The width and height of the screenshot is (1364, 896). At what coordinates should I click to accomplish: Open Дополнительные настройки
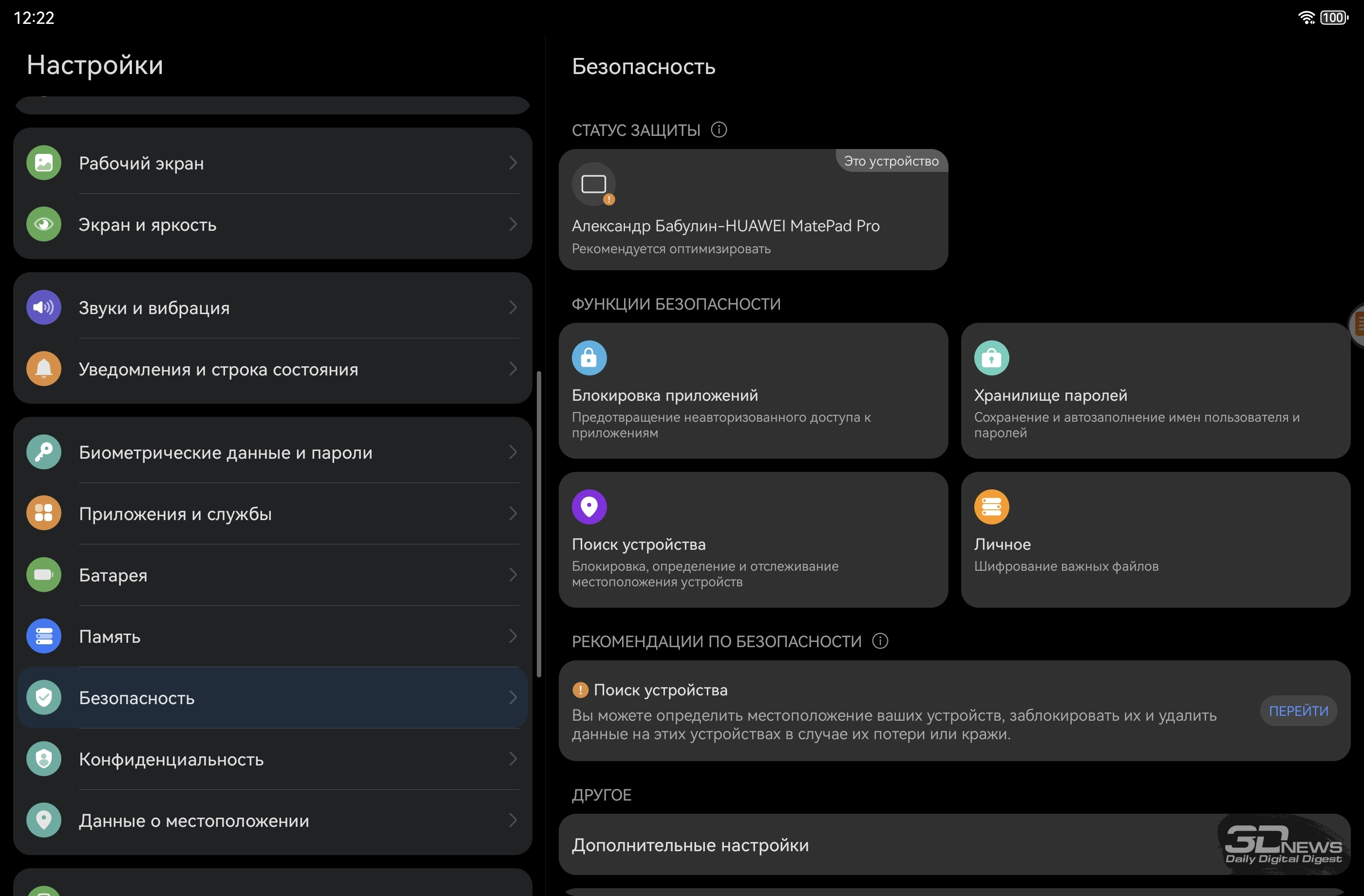954,845
